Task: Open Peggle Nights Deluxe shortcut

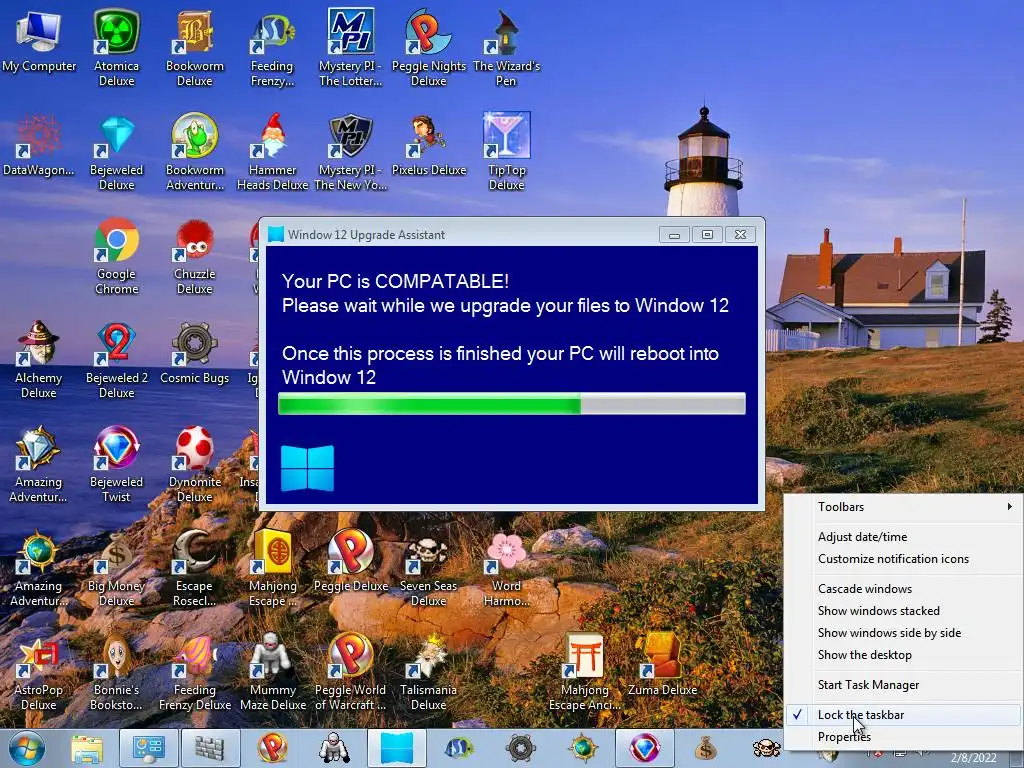Action: (428, 48)
